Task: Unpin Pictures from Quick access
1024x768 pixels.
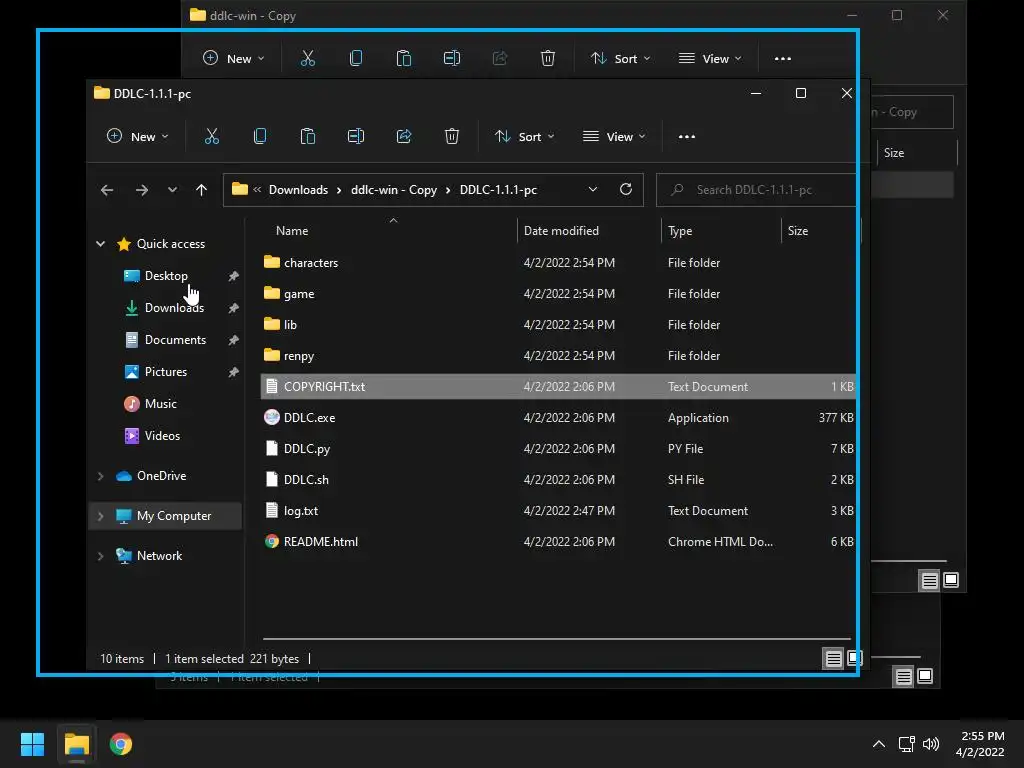Action: [x=233, y=372]
